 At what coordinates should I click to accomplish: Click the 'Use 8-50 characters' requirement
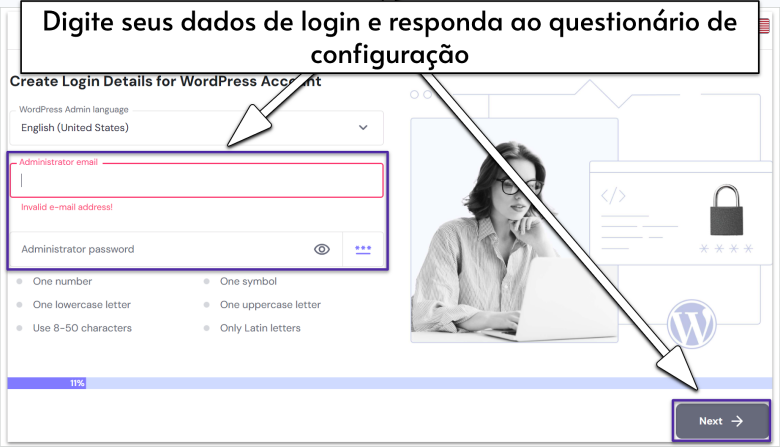pos(82,328)
